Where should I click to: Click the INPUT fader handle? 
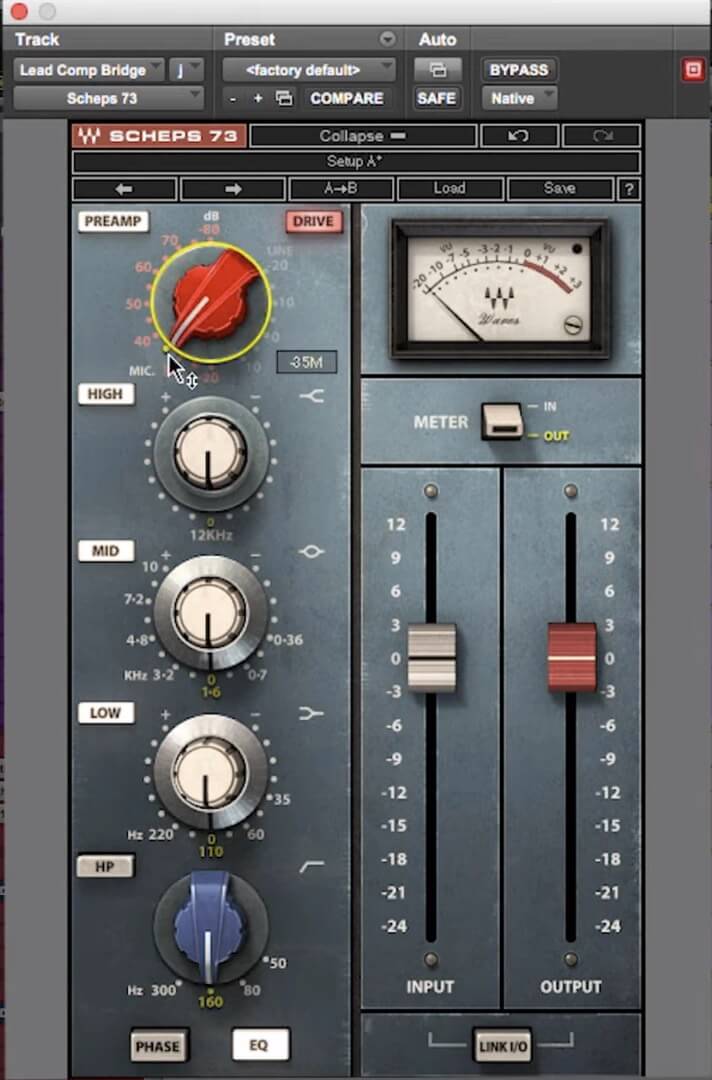pos(432,658)
